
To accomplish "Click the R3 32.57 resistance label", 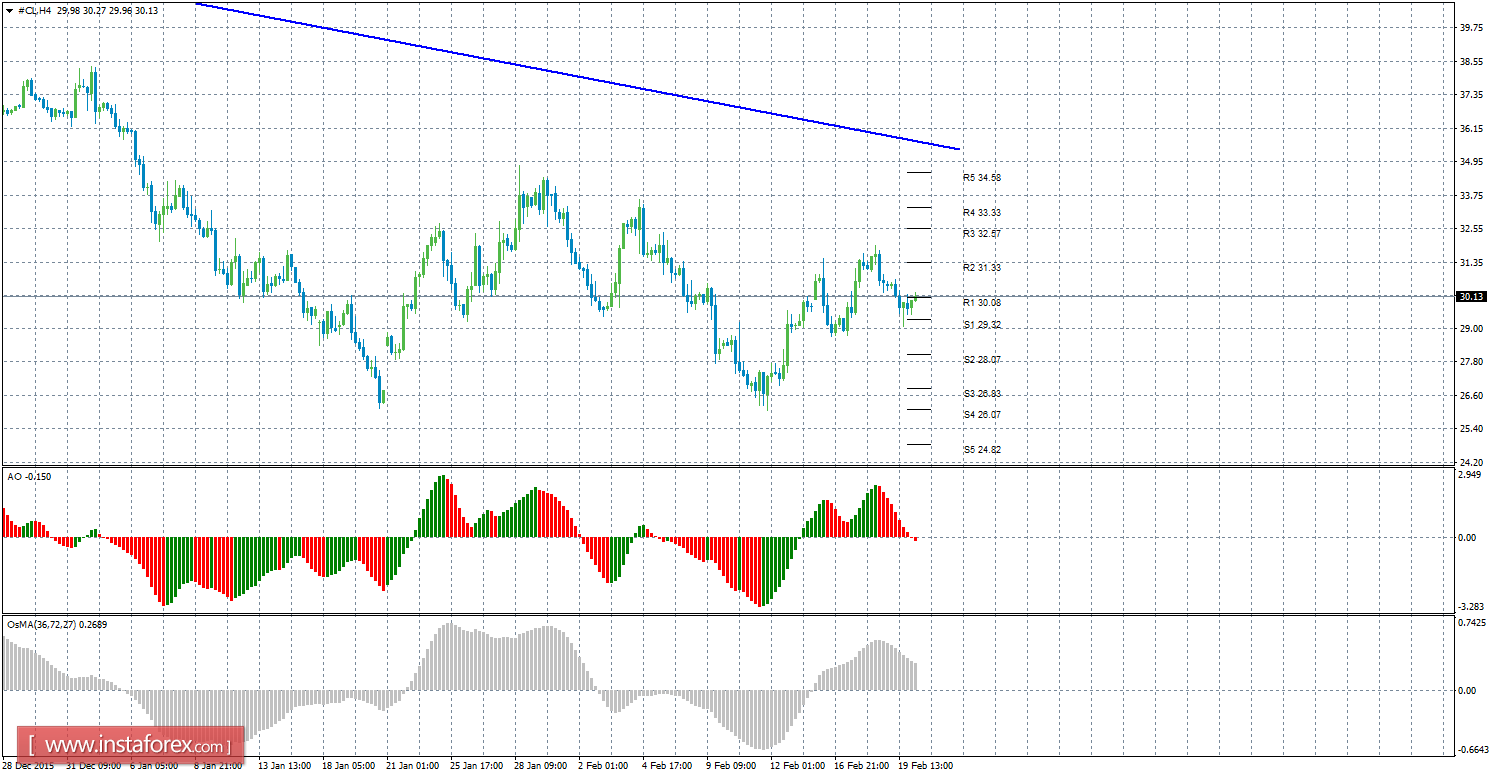I will pyautogui.click(x=982, y=234).
